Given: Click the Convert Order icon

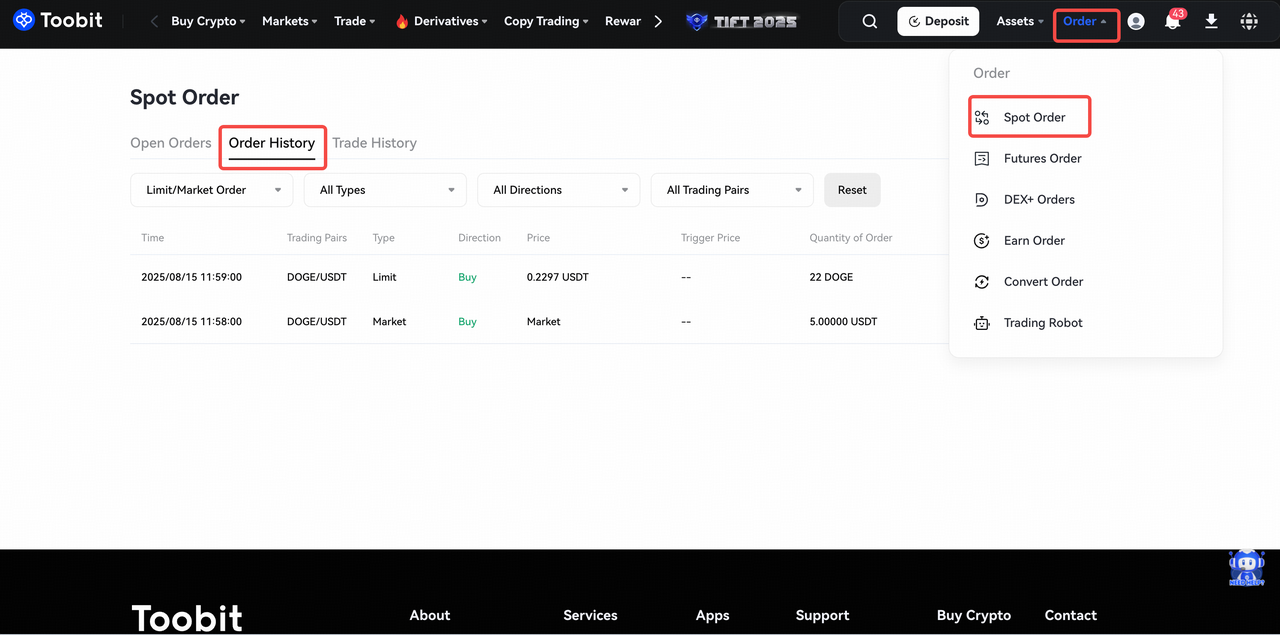Looking at the screenshot, I should pyautogui.click(x=982, y=282).
